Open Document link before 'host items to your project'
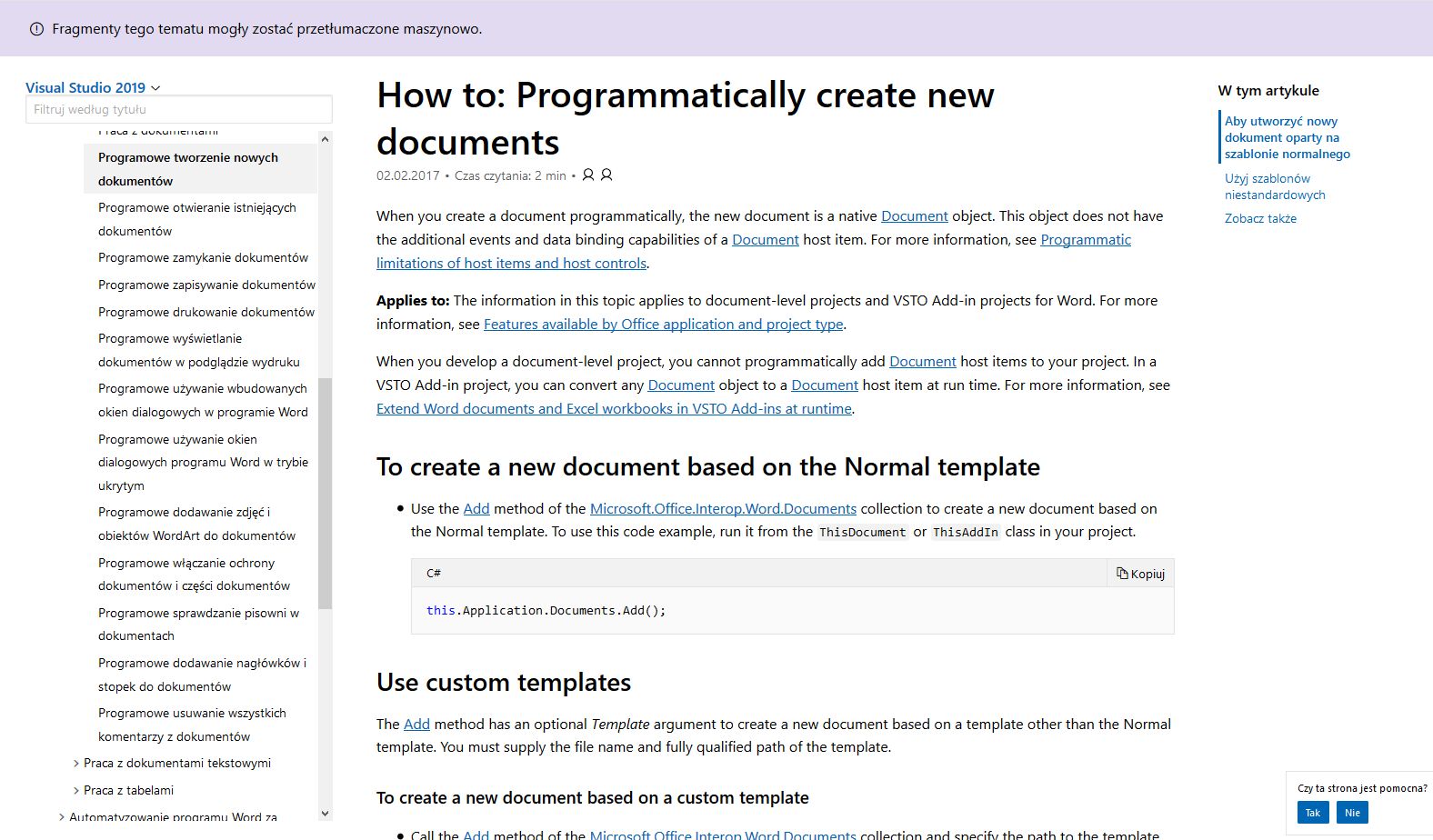This screenshot has height=840, width=1433. (x=923, y=362)
